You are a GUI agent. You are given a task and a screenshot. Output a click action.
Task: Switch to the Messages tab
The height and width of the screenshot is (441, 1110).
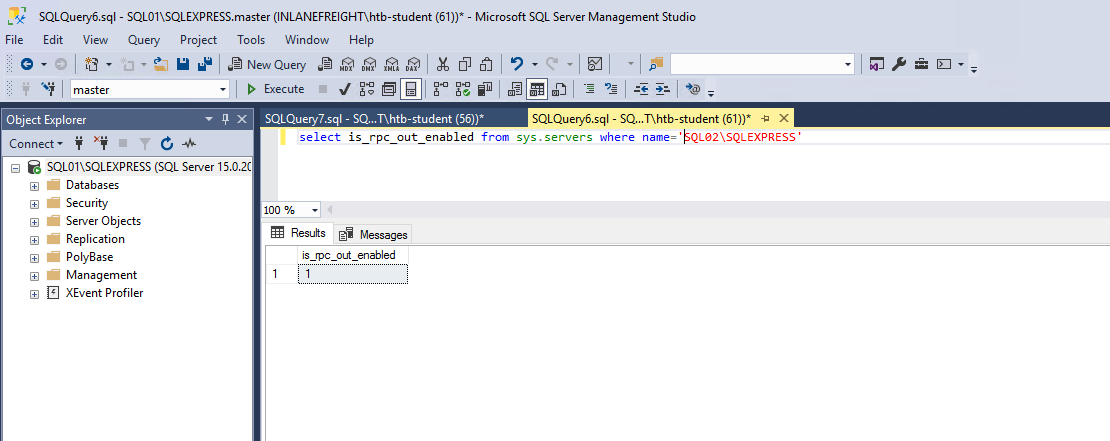[x=374, y=234]
